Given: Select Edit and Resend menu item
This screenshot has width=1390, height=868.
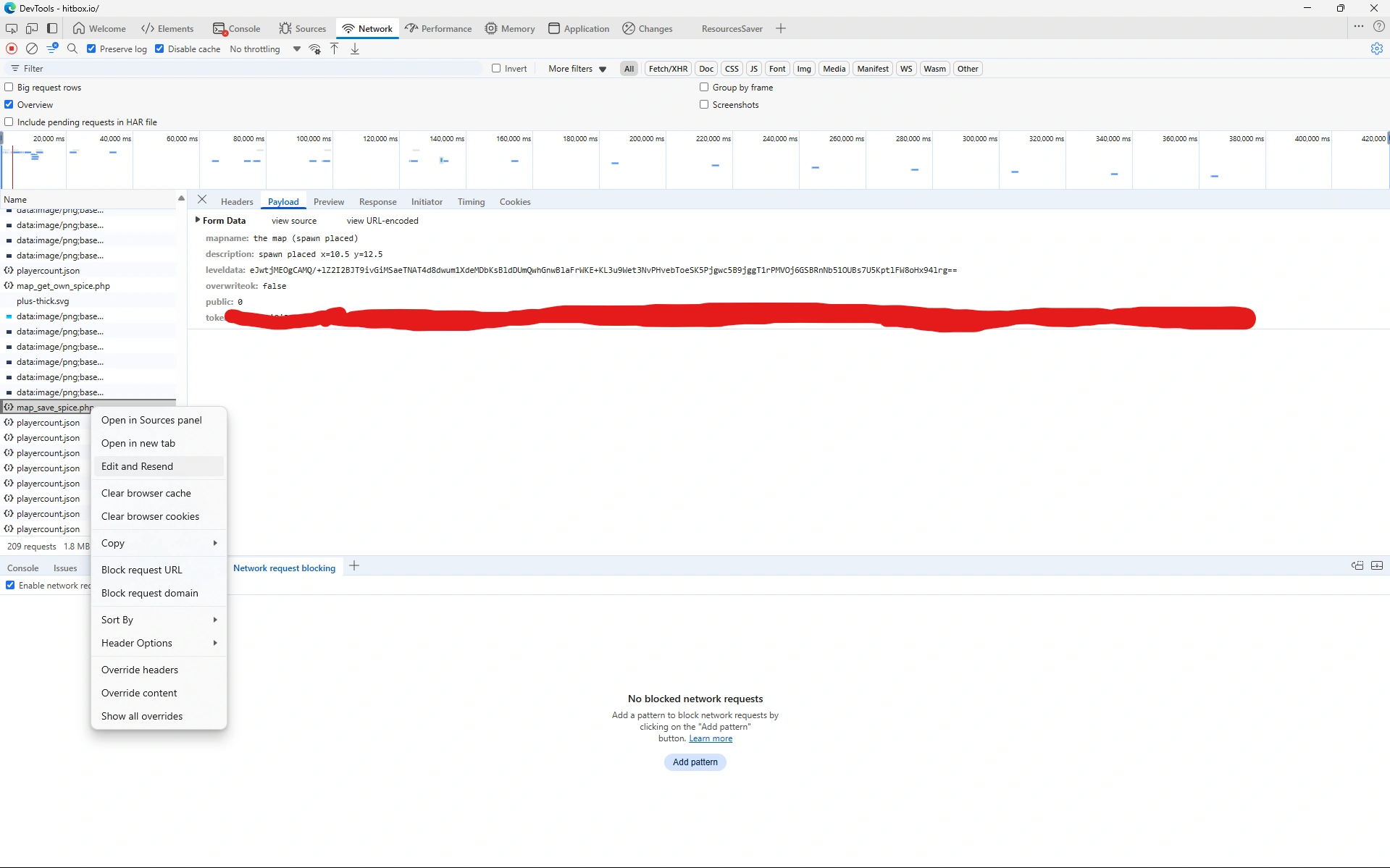Looking at the screenshot, I should (159, 466).
